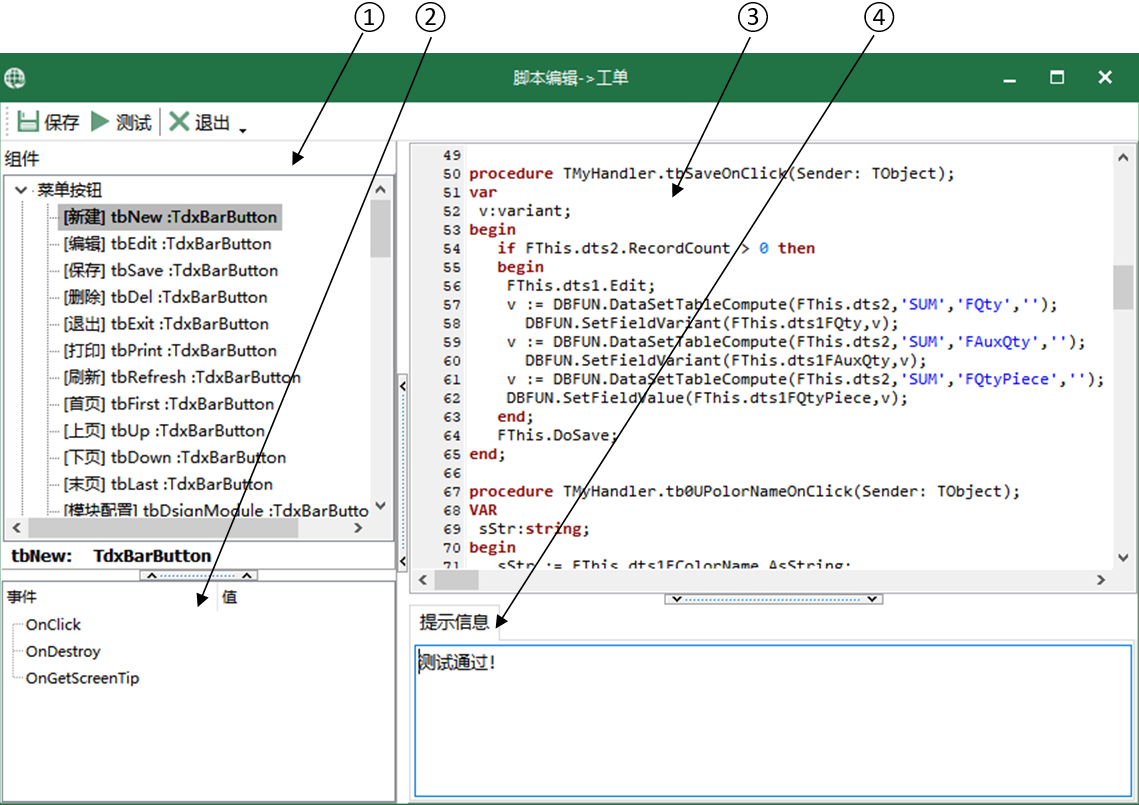
Task: Click code line 67 procedure tb0UPolorNameOnClick
Action: [x=745, y=491]
